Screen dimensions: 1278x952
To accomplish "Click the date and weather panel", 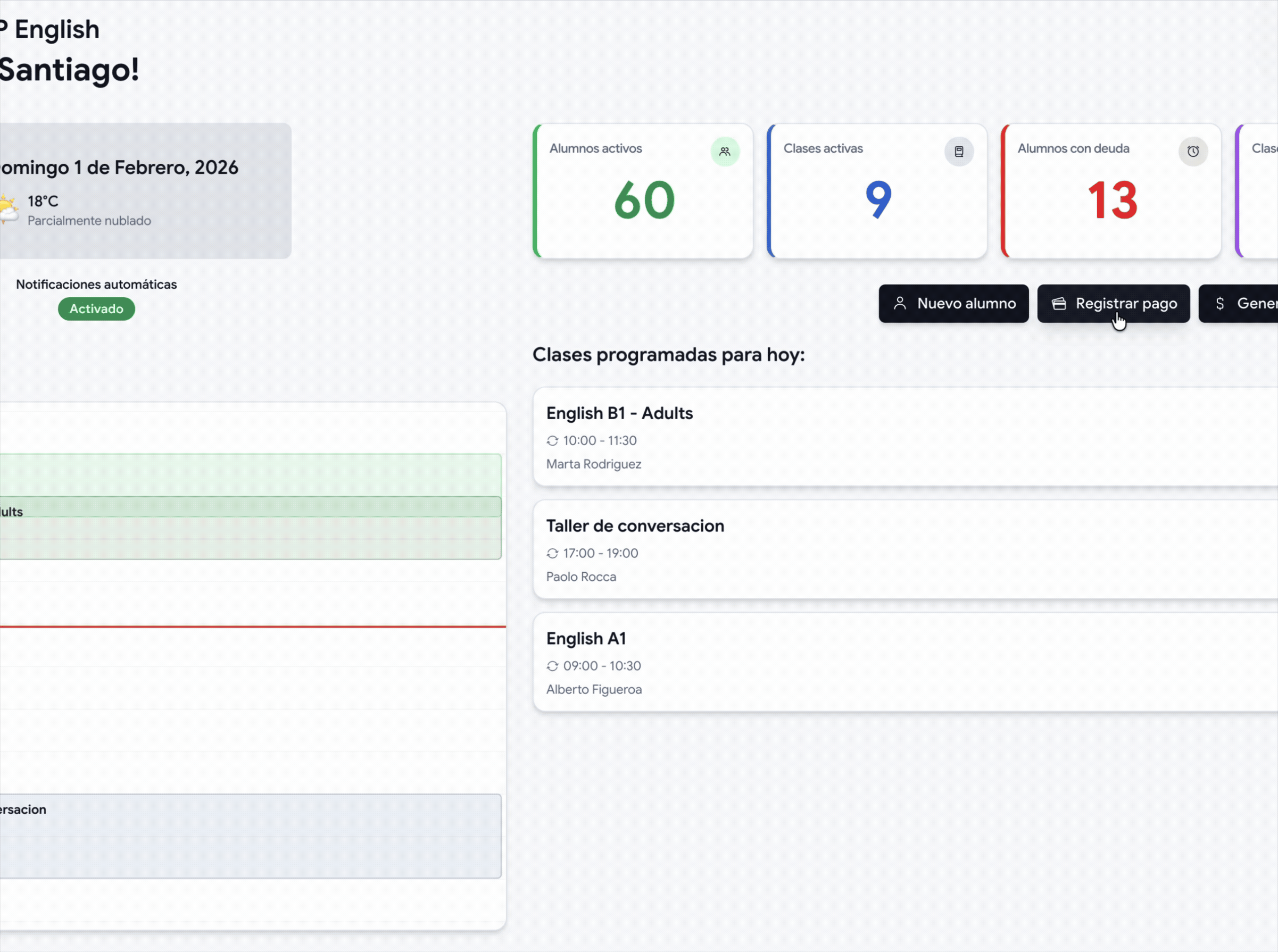I will (x=144, y=190).
